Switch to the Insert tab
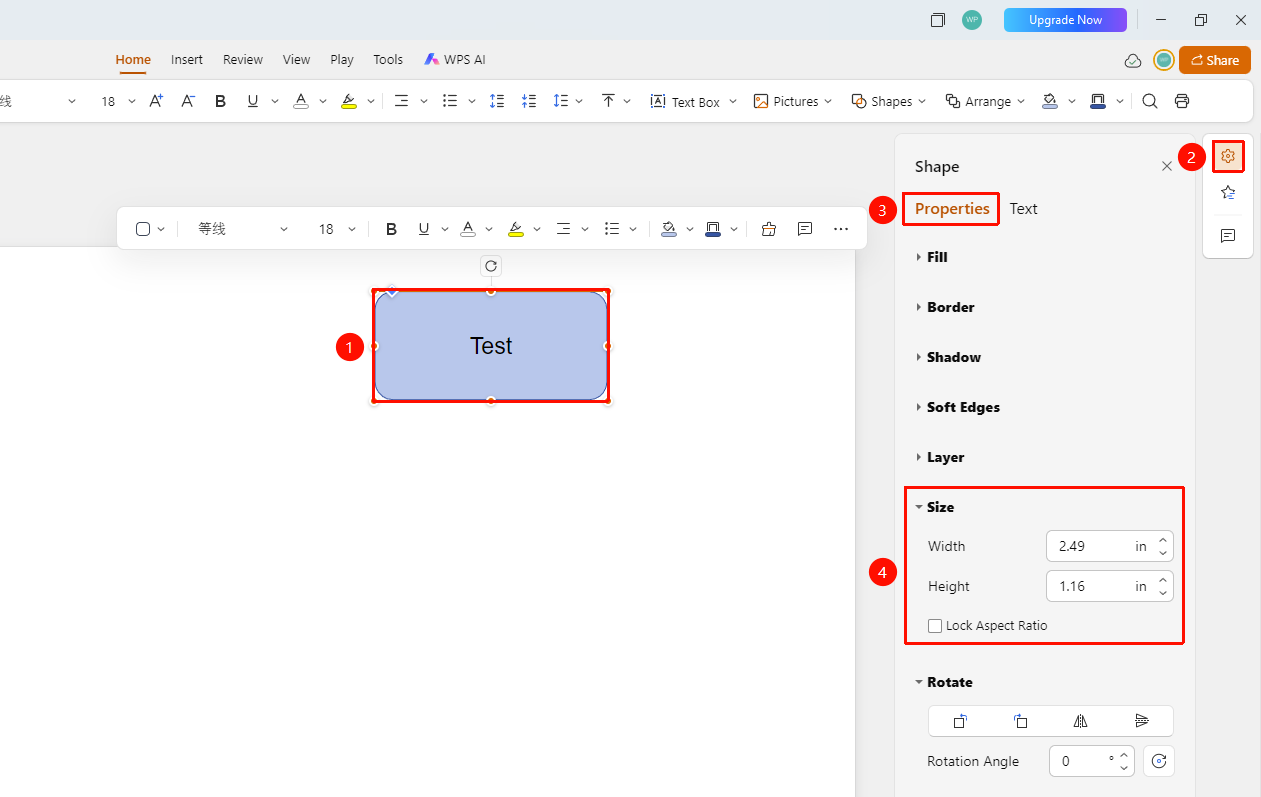The image size is (1261, 797). (x=187, y=60)
